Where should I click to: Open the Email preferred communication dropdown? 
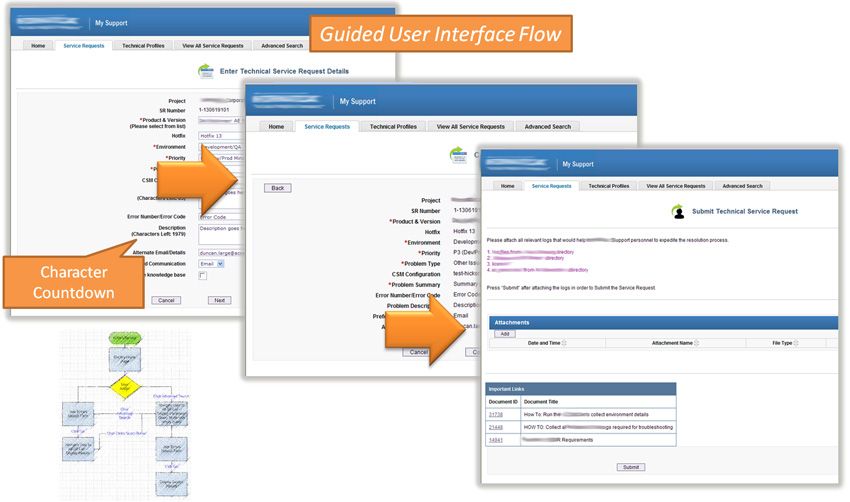(x=211, y=264)
